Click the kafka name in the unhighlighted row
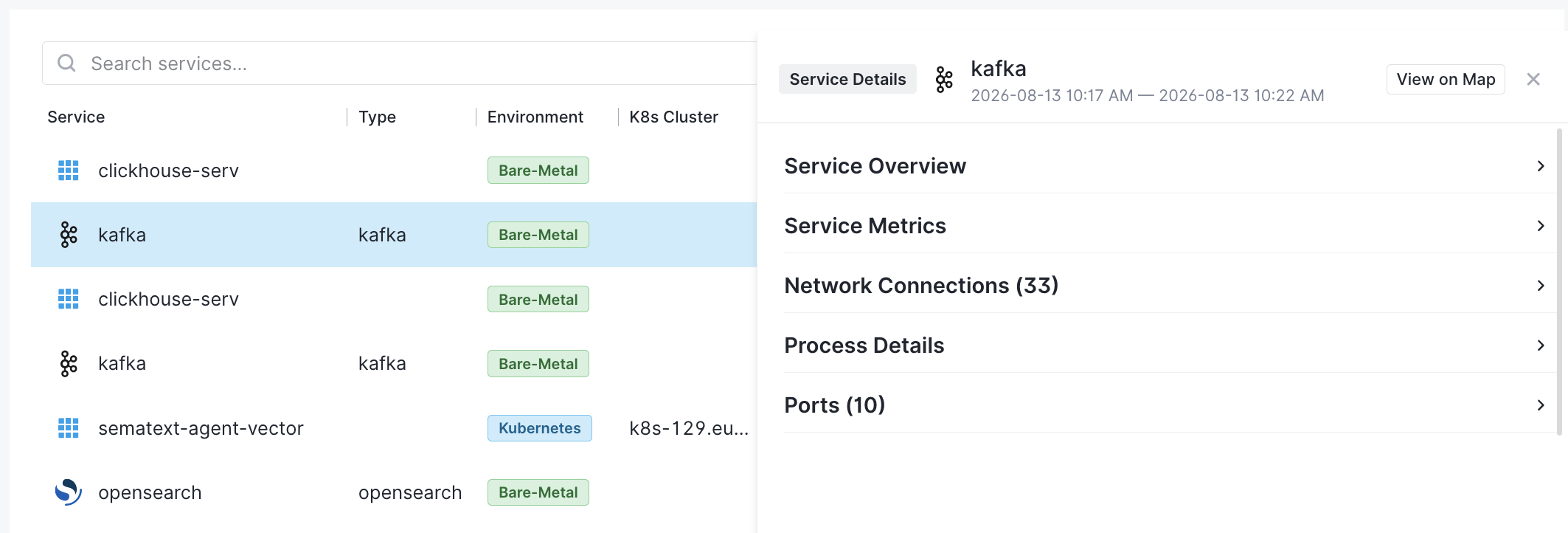This screenshot has height=533, width=1568. (122, 364)
